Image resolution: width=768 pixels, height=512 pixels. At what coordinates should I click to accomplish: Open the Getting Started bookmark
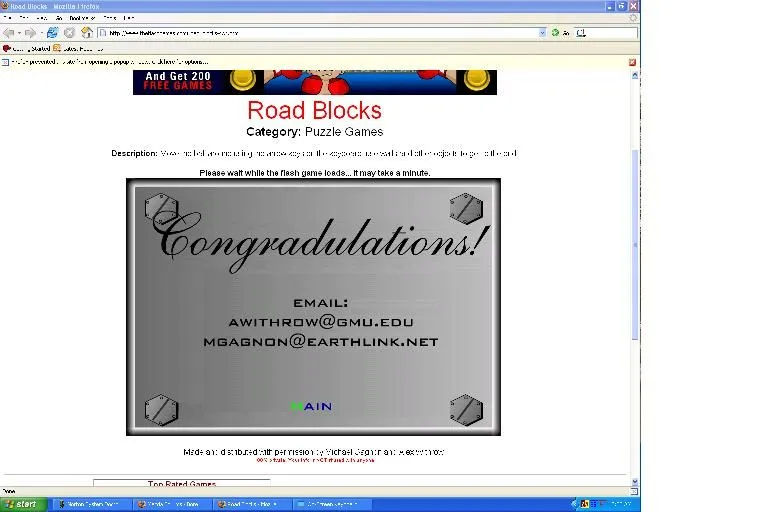(27, 47)
